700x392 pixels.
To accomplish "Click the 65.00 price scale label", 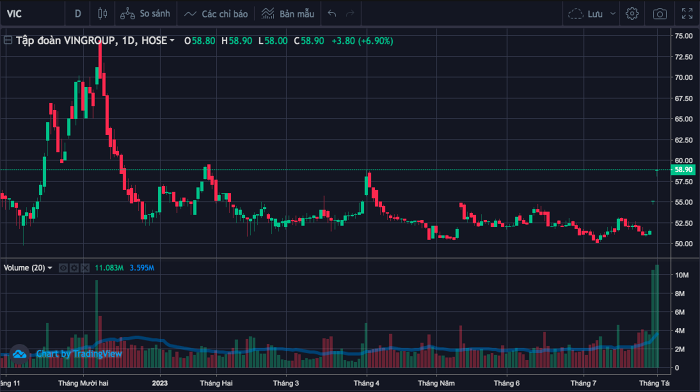I will pyautogui.click(x=683, y=119).
